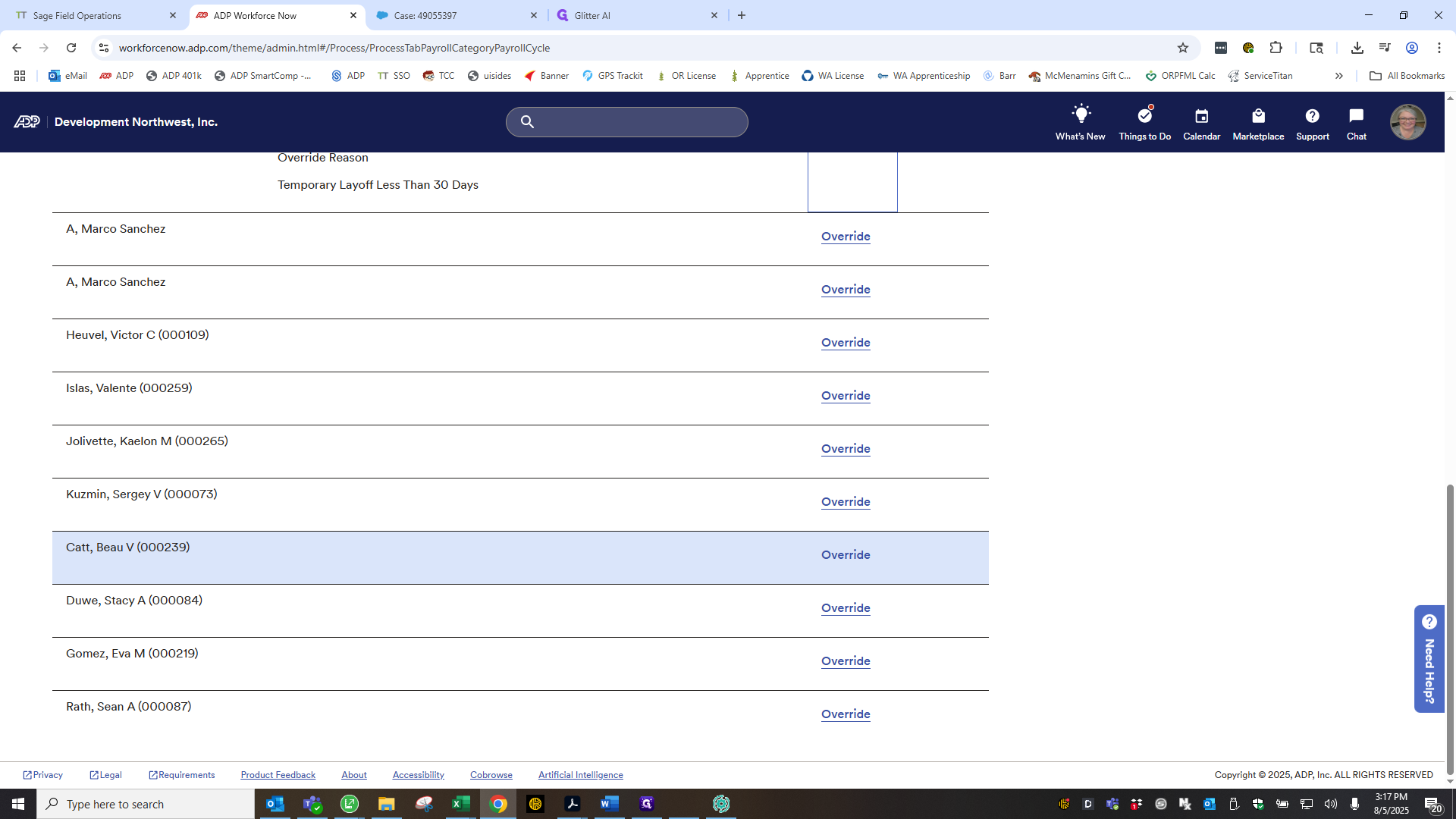Open ADP 401k bookmark
Viewport: 1456px width, 819px height.
(x=174, y=76)
